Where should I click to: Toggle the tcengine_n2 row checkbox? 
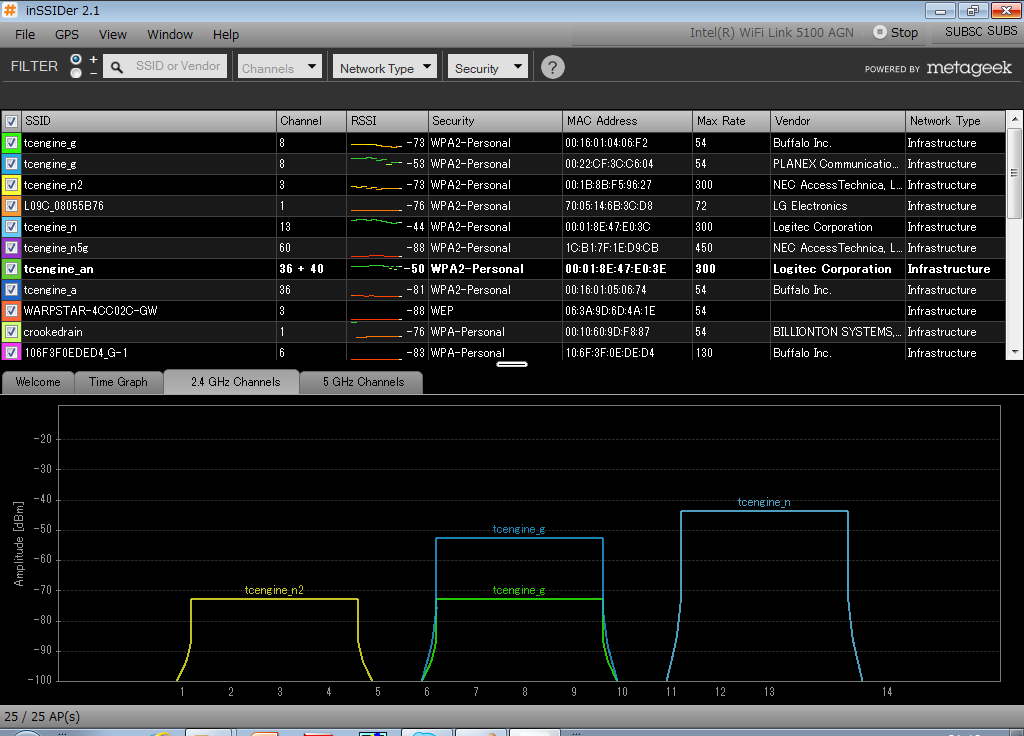pos(11,185)
